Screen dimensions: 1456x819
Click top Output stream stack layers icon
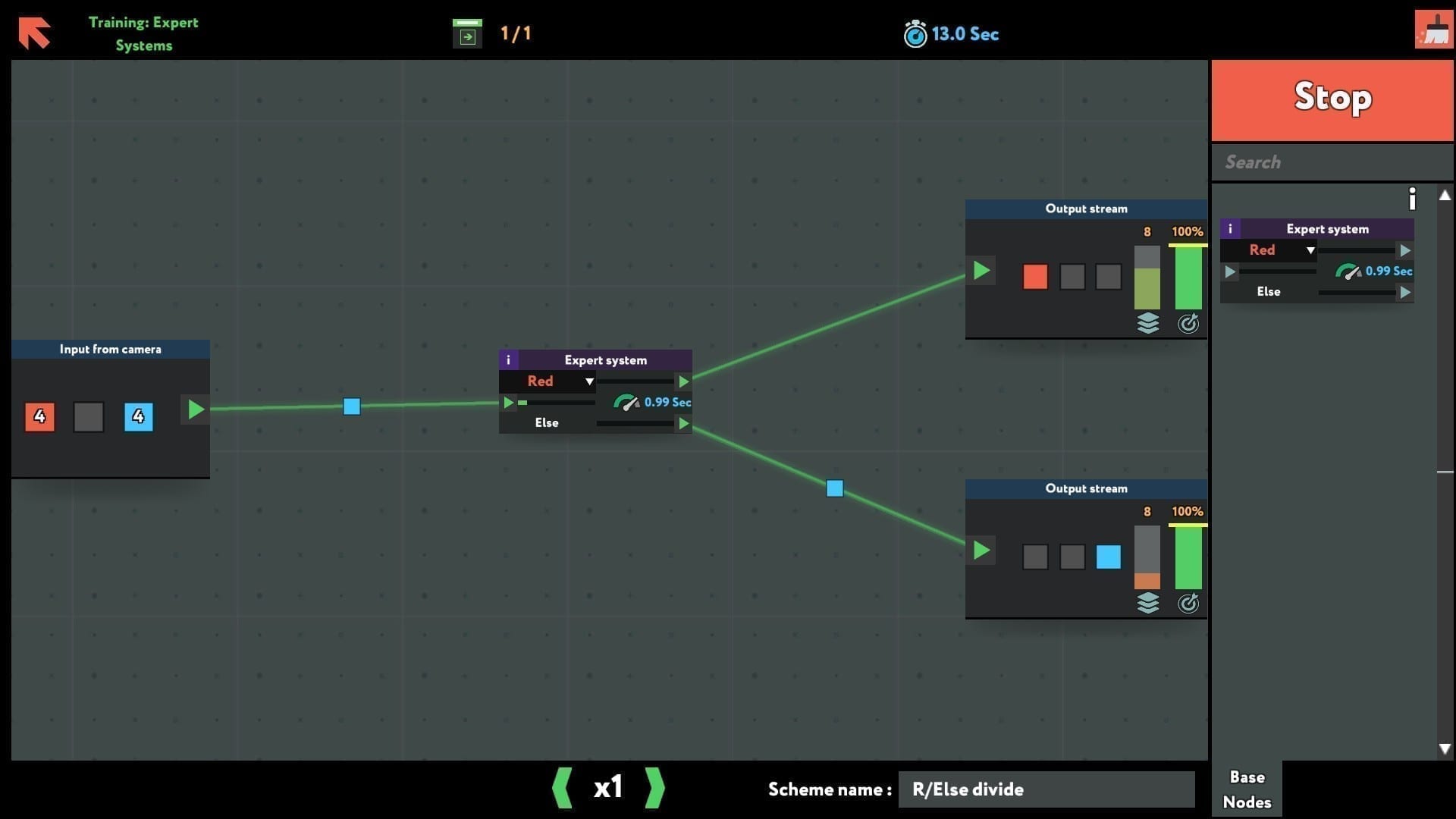(x=1147, y=324)
